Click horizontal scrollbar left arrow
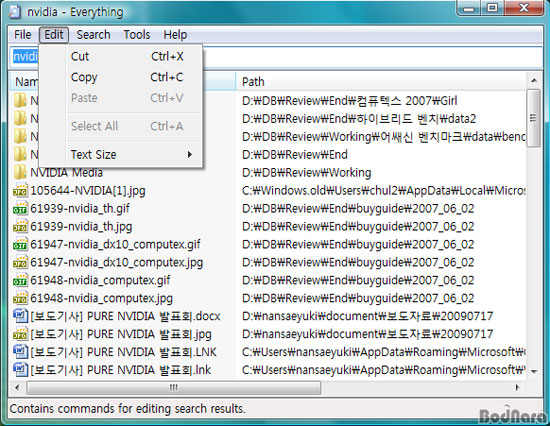The height and width of the screenshot is (426, 550). (17, 388)
